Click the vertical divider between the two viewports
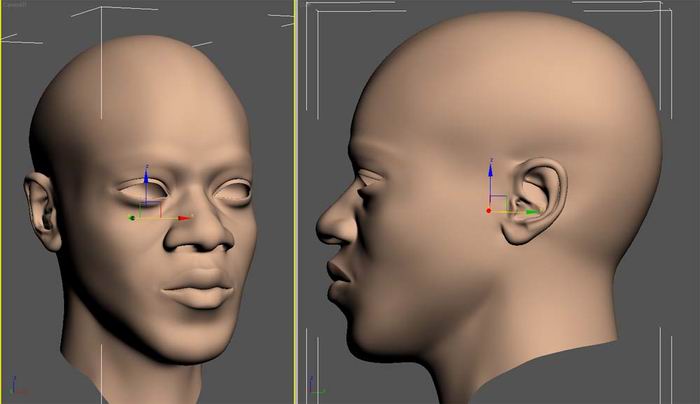The width and height of the screenshot is (700, 404). [x=297, y=200]
